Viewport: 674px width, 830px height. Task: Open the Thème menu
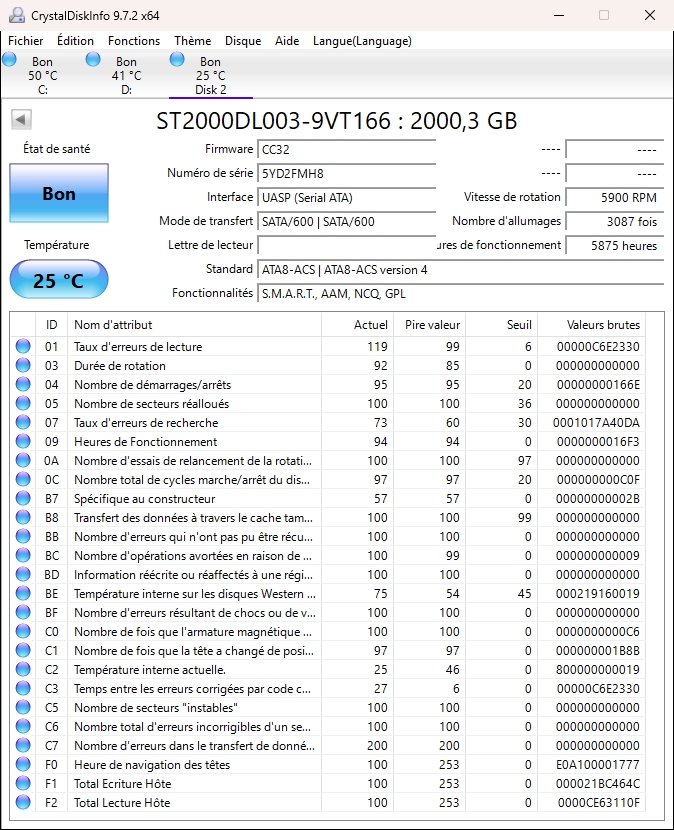tap(192, 41)
